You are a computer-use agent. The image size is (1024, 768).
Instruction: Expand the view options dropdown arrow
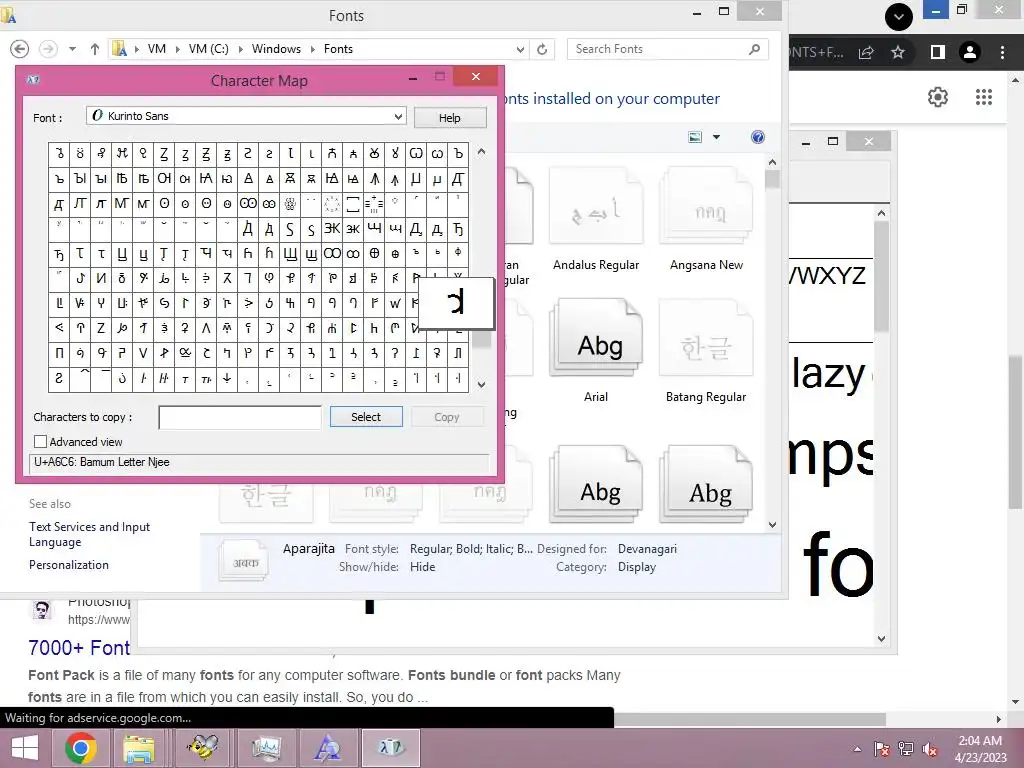click(716, 137)
